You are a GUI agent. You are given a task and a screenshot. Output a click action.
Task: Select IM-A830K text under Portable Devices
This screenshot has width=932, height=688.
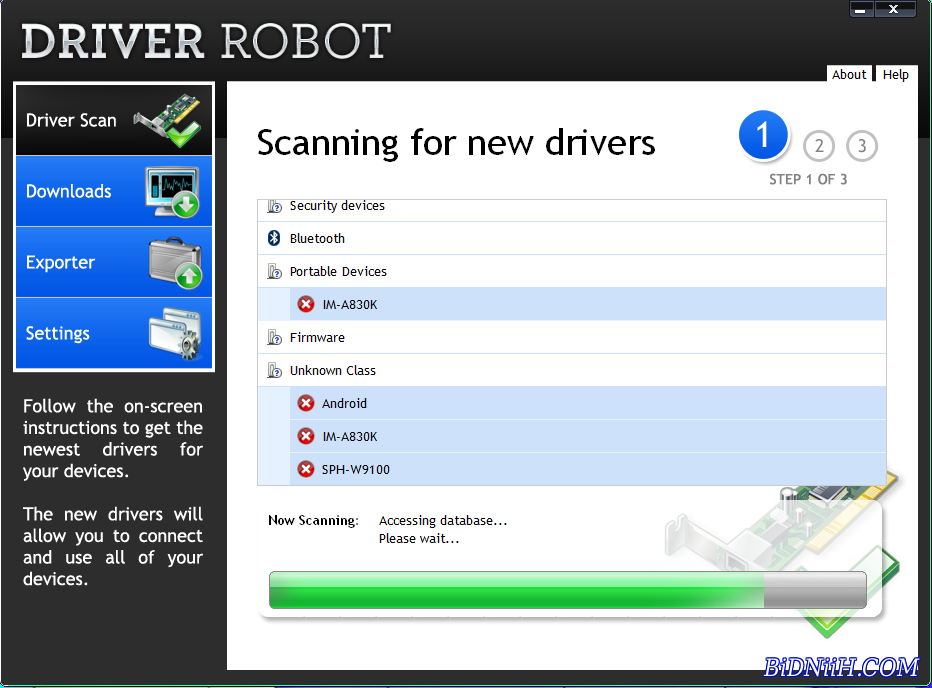(x=350, y=304)
